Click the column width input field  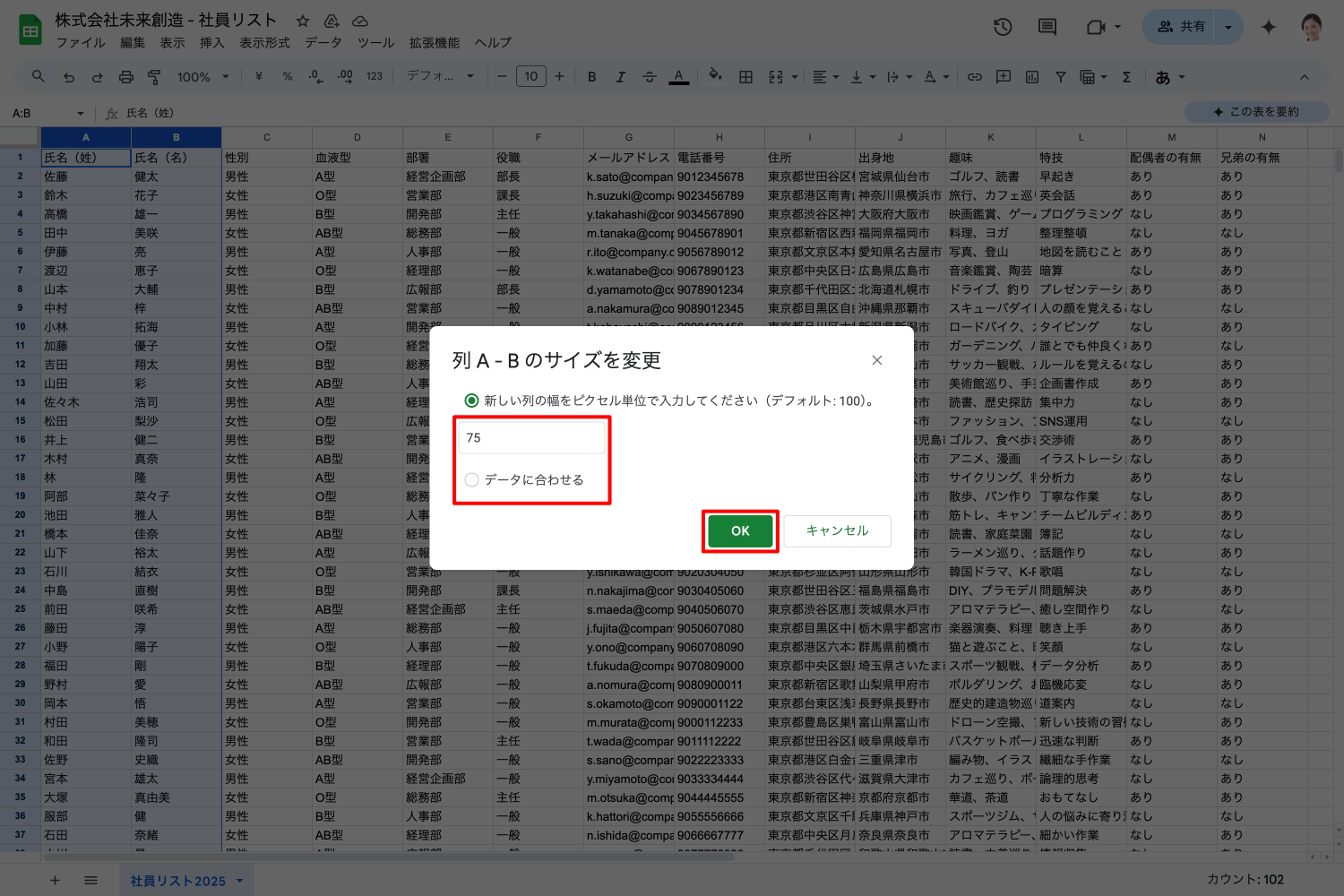[532, 438]
